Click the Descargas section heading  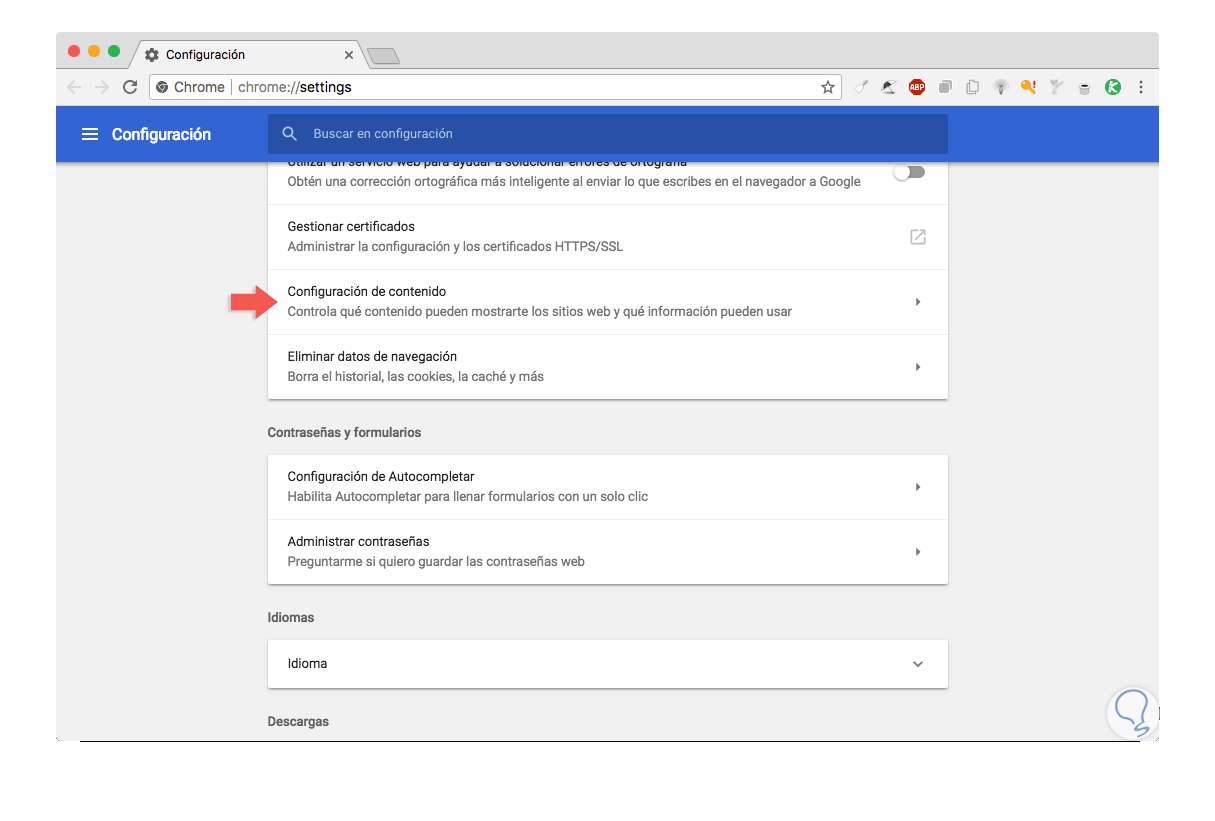tap(298, 722)
